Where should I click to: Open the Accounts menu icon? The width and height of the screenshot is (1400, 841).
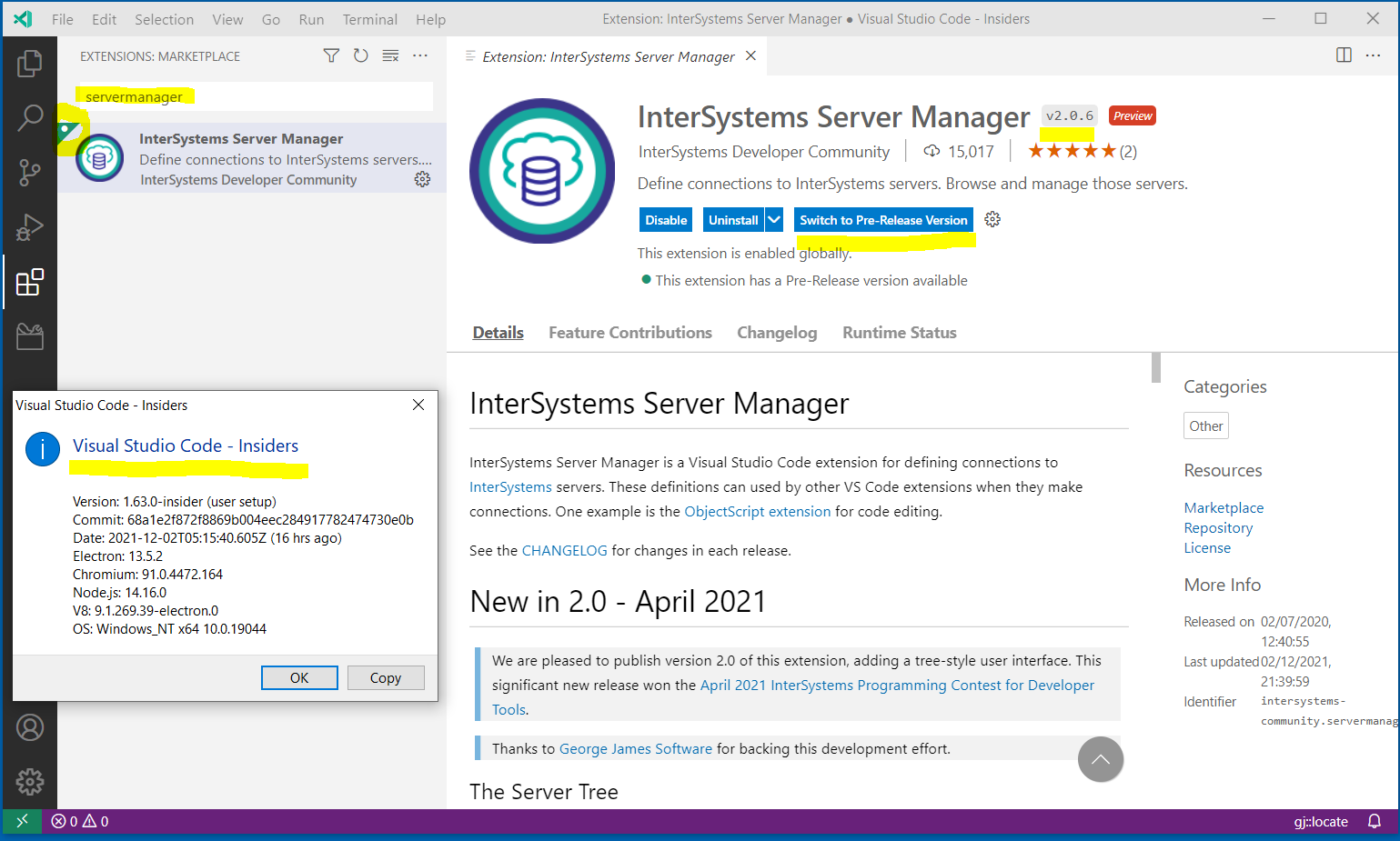(x=30, y=727)
